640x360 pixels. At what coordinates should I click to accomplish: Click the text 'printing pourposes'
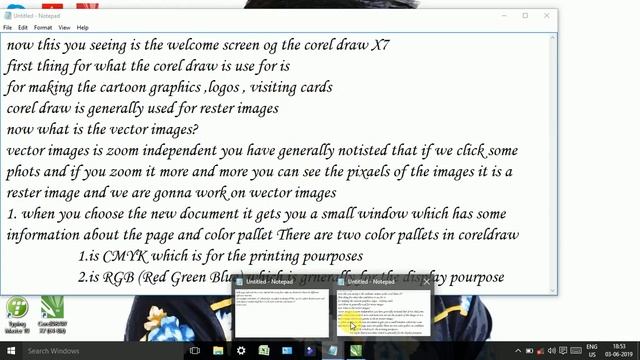(306, 256)
